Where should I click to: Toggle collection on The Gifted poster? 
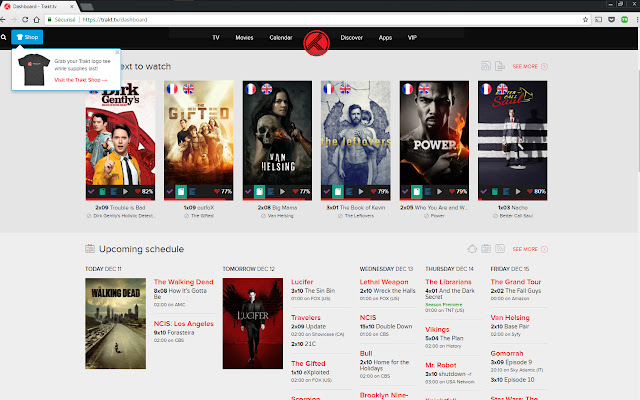click(181, 191)
